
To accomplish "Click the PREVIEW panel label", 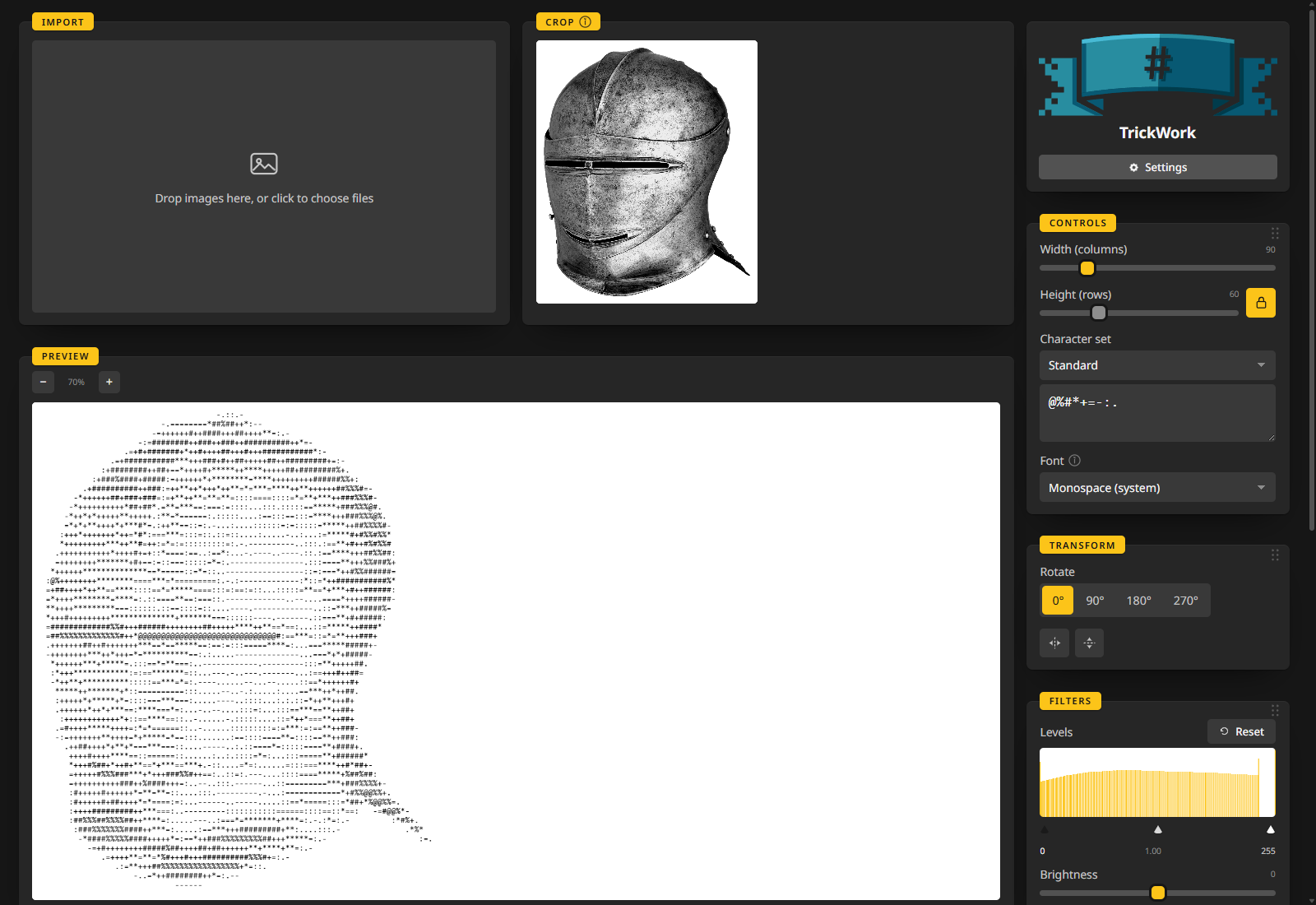I will coord(65,356).
